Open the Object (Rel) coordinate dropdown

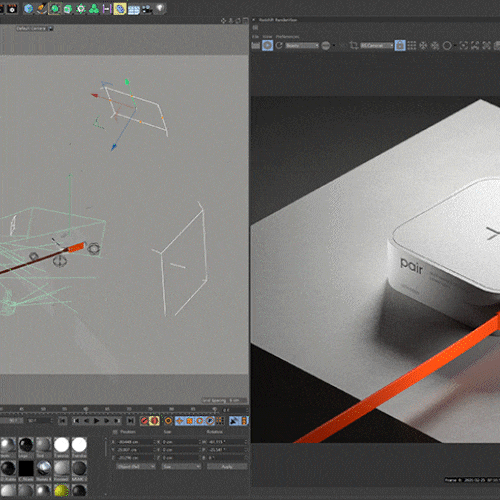[136, 466]
